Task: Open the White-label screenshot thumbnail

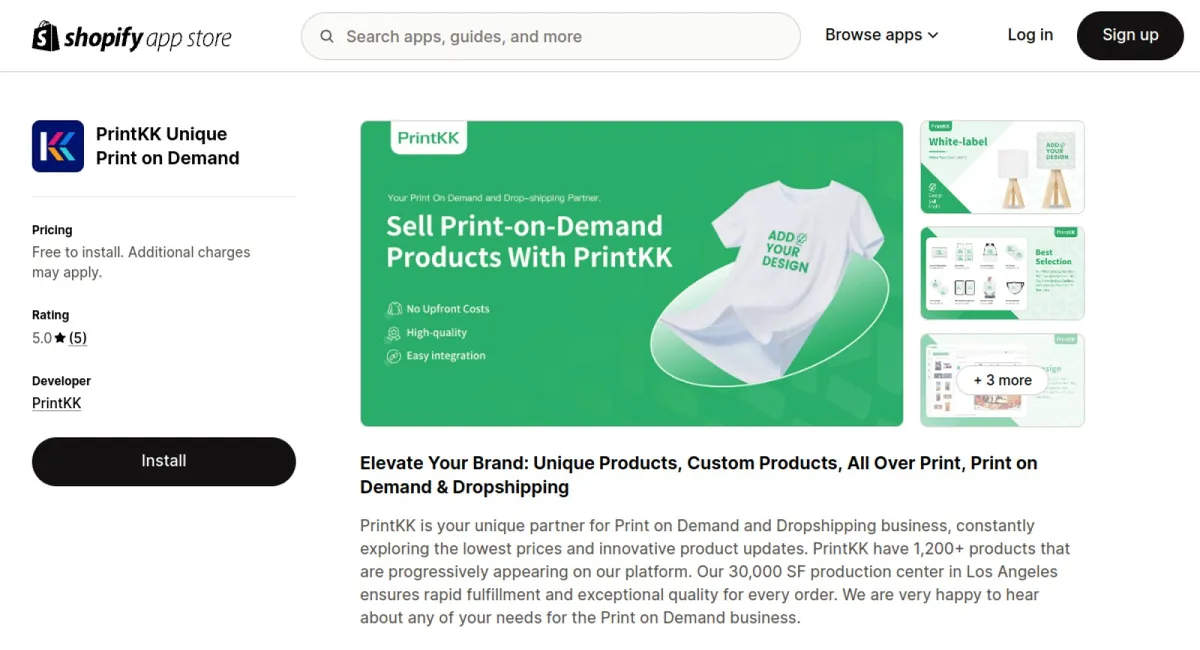Action: (x=1002, y=167)
